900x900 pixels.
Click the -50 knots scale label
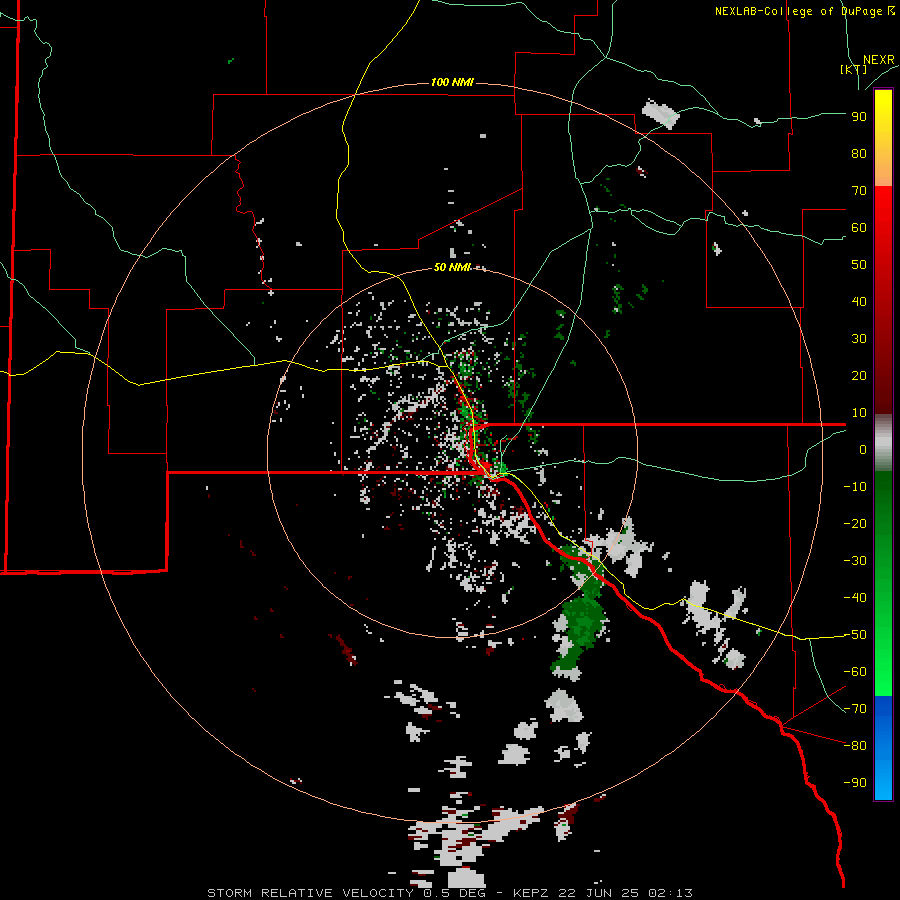coord(855,635)
